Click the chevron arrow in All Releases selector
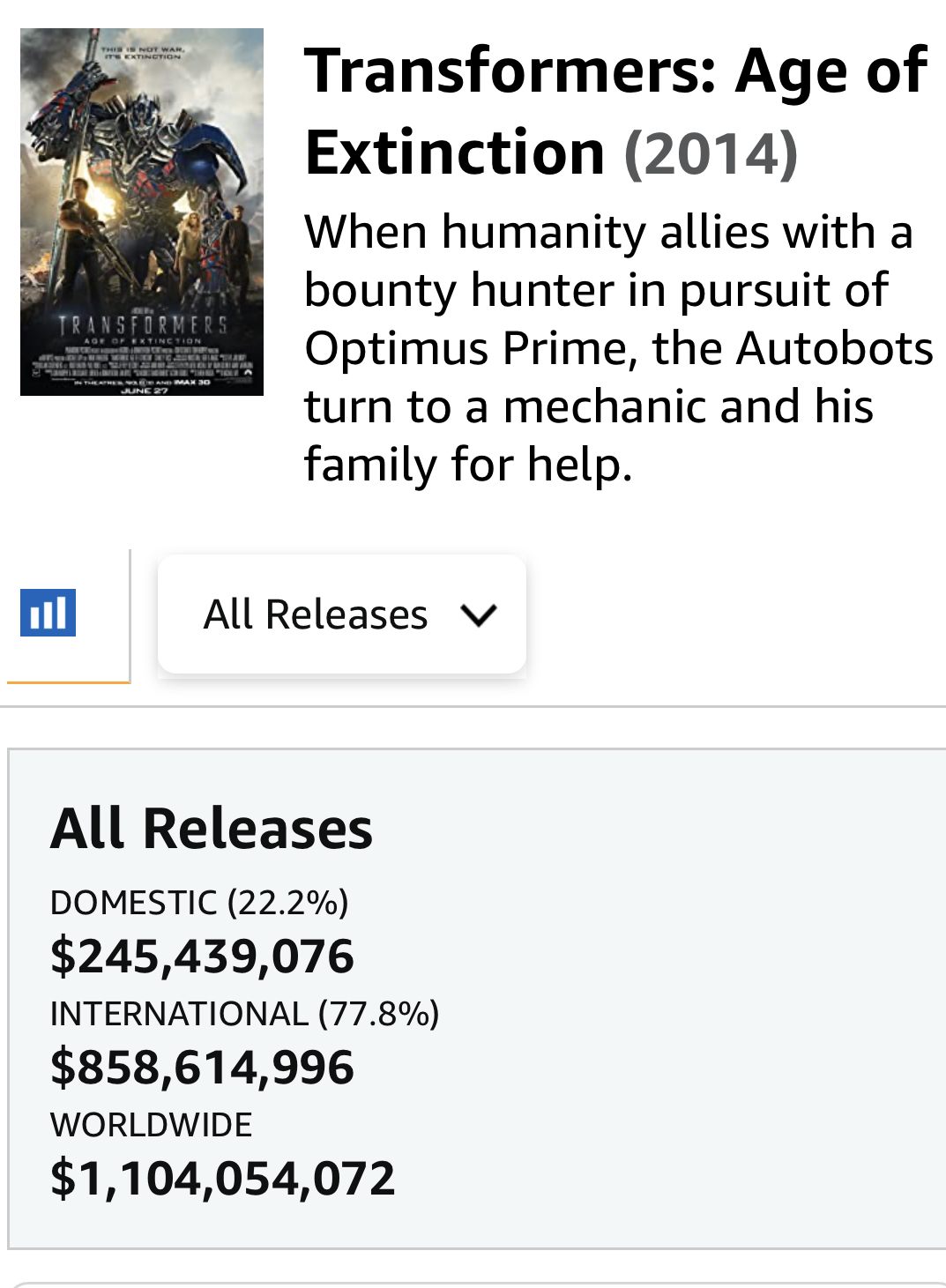 pyautogui.click(x=479, y=614)
